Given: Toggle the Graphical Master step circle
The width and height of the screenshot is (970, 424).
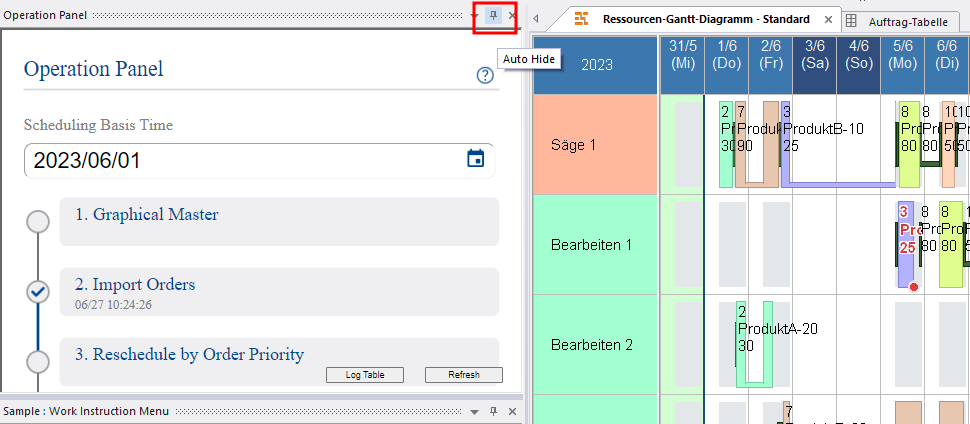Looking at the screenshot, I should tap(38, 222).
